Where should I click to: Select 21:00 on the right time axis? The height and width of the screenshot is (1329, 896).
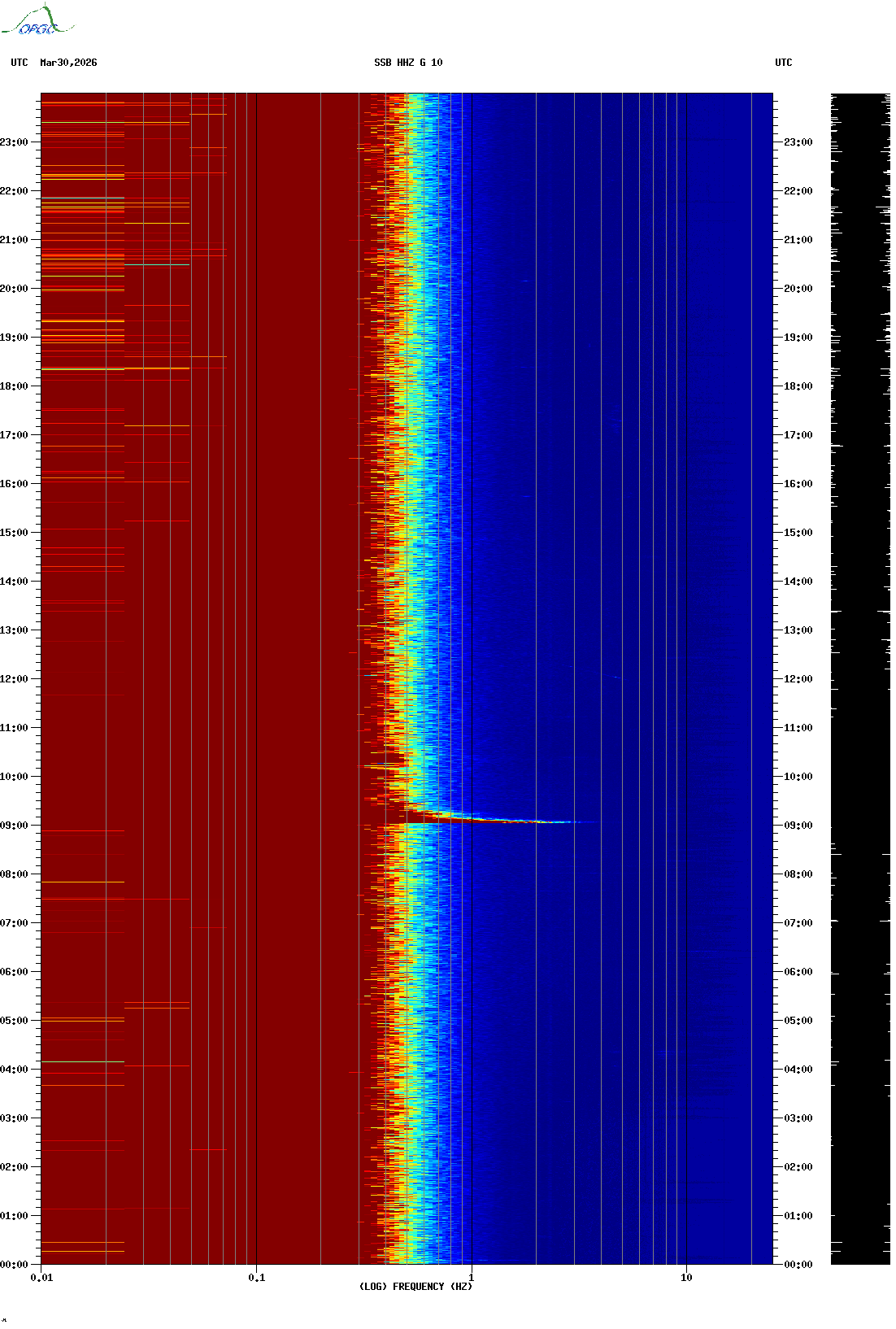tap(798, 240)
